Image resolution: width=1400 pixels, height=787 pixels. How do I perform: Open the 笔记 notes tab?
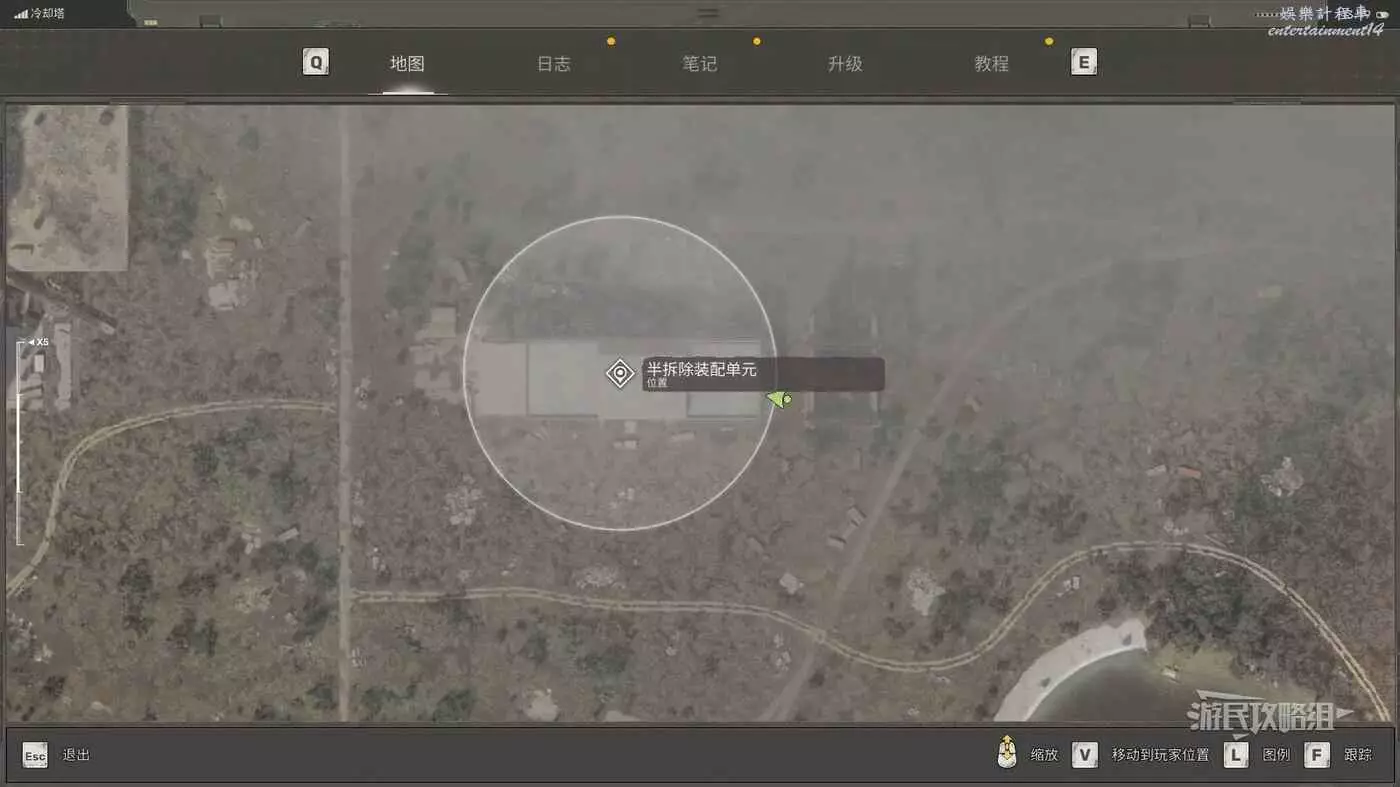coord(699,64)
